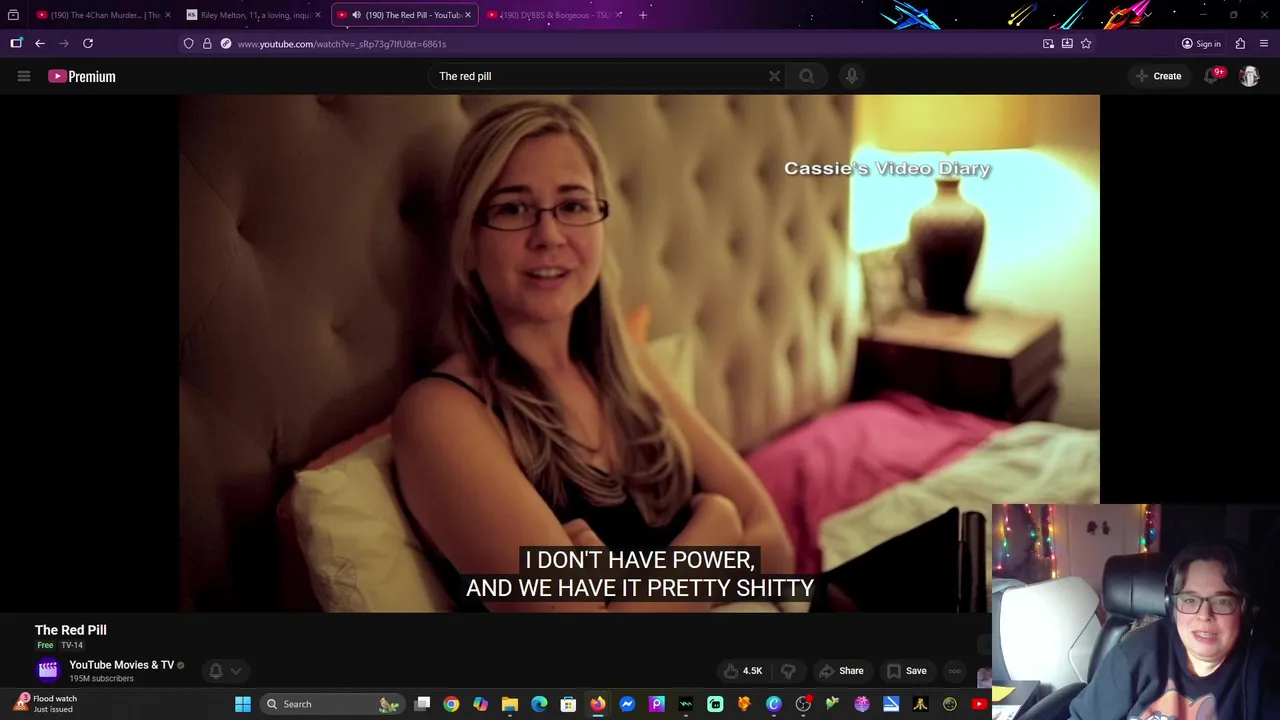1280x720 pixels.
Task: Click the Windows taskbar Search box
Action: pos(333,704)
